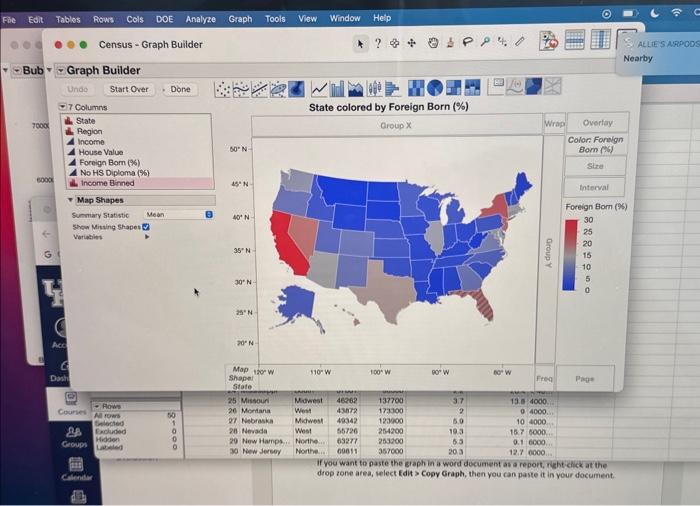
Task: Collapse the Graph Builder outline disclosure triangle
Action: tap(50, 70)
